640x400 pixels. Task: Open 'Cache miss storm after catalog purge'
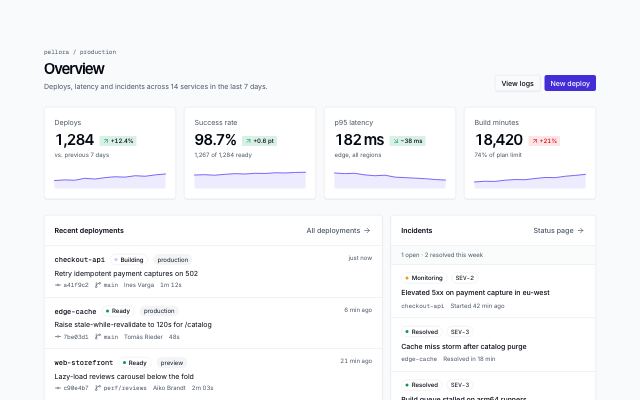[464, 347]
